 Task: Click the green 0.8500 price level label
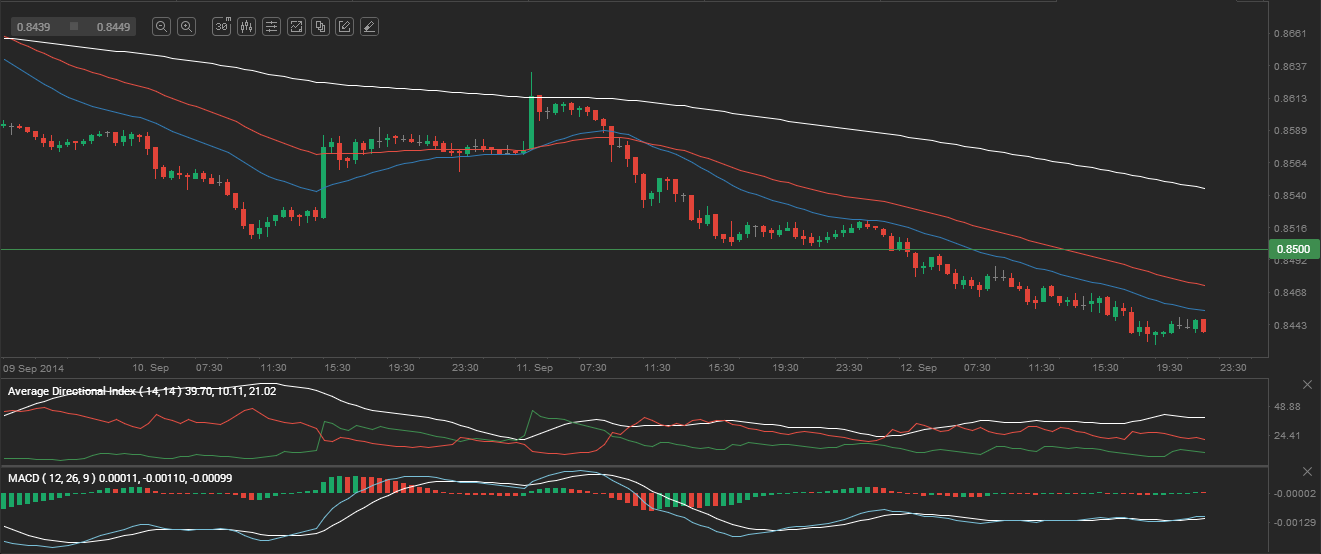click(x=1291, y=249)
